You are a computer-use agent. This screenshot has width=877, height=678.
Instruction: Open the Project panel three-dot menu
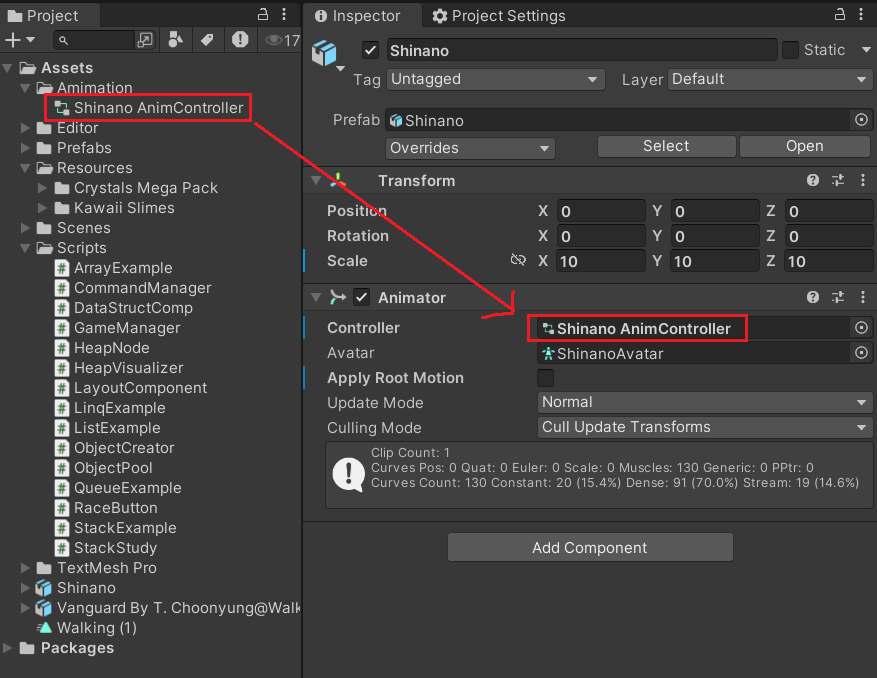(284, 14)
